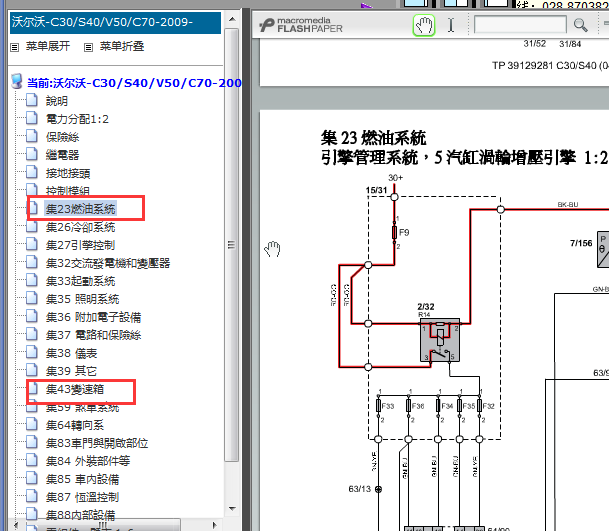Open the 集64轉向系 entry
The image size is (609, 531).
pos(75,425)
